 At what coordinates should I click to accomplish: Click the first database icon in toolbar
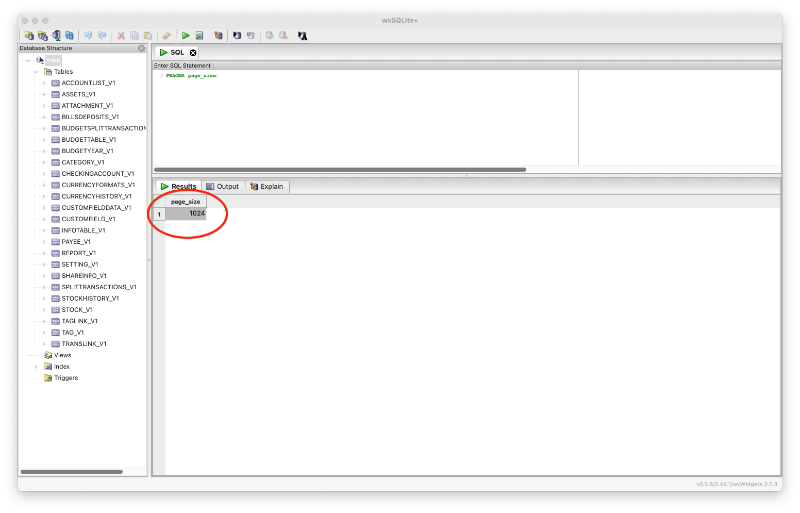click(x=28, y=35)
